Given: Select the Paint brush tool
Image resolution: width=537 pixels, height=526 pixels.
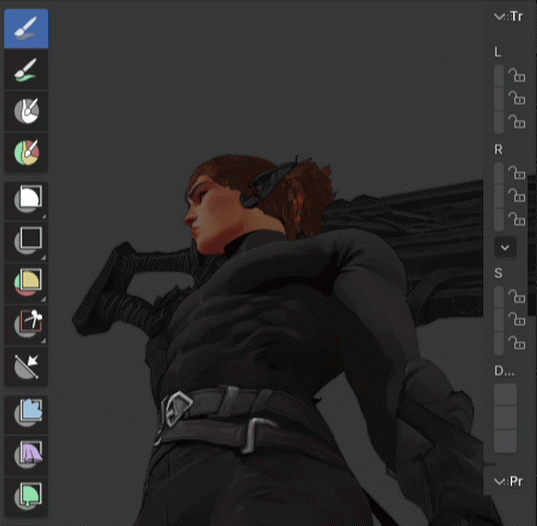Looking at the screenshot, I should (26, 28).
